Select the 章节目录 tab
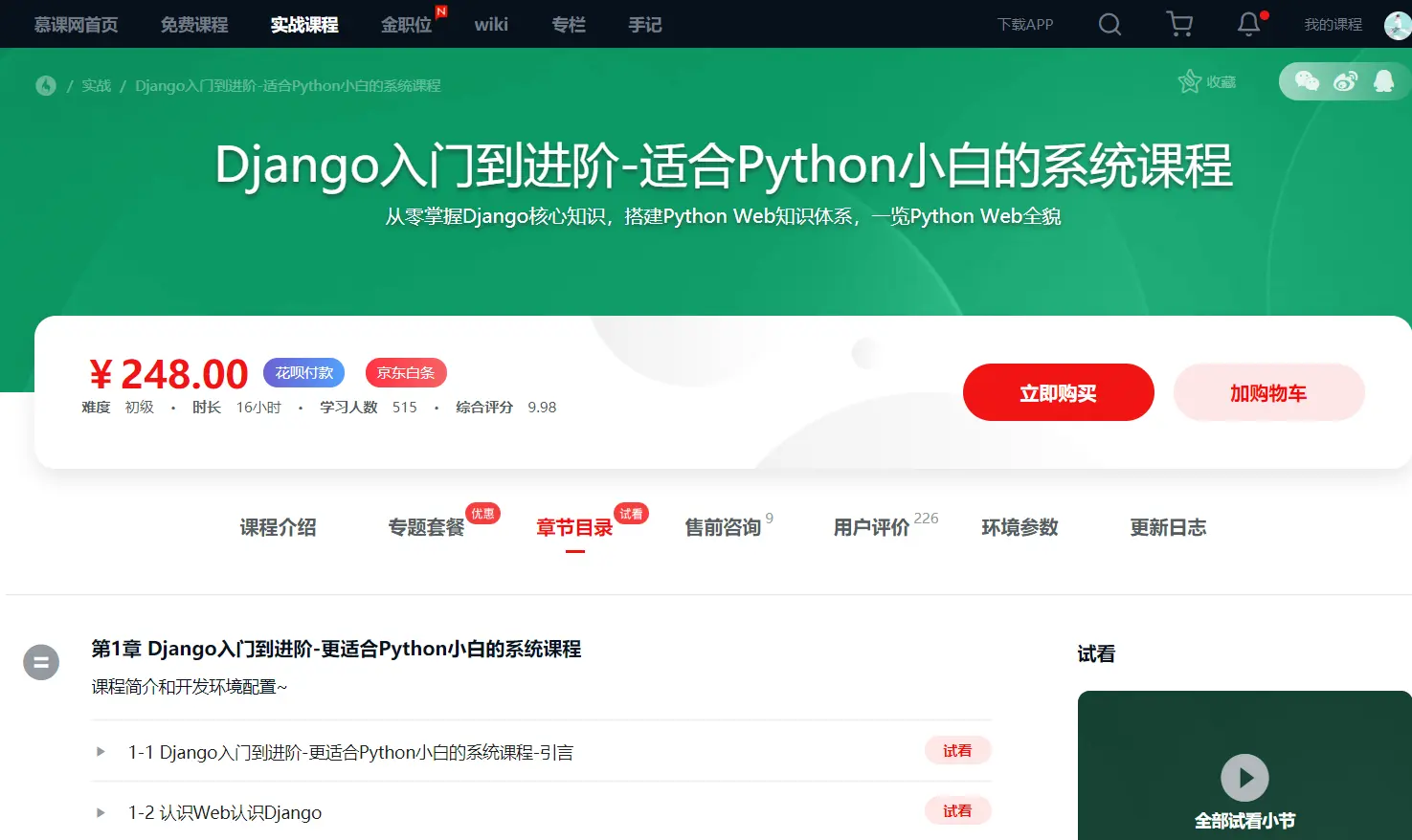This screenshot has width=1412, height=840. pos(574,527)
